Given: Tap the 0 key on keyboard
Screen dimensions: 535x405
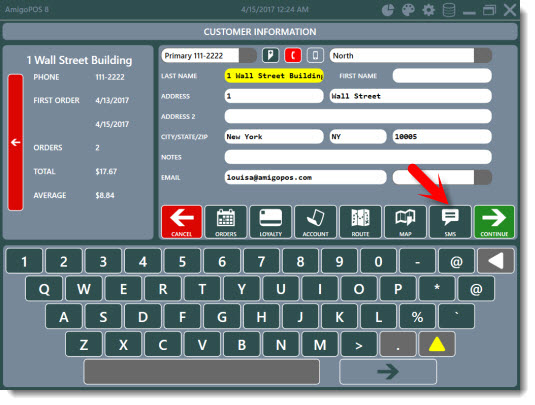Looking at the screenshot, I should 378,261.
